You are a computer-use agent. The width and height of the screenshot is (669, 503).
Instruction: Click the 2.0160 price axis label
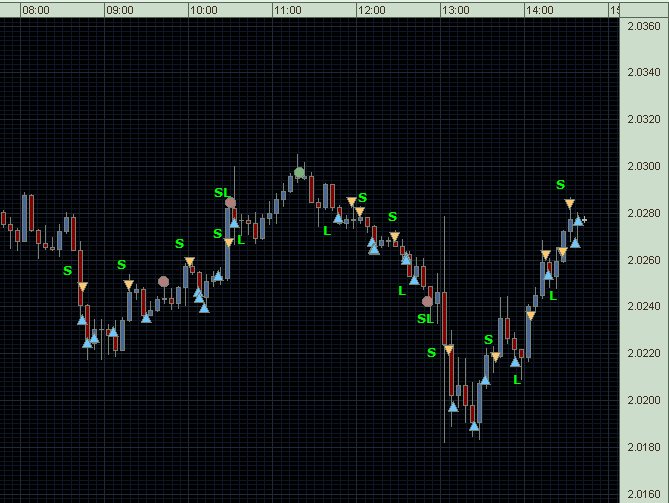pyautogui.click(x=644, y=494)
